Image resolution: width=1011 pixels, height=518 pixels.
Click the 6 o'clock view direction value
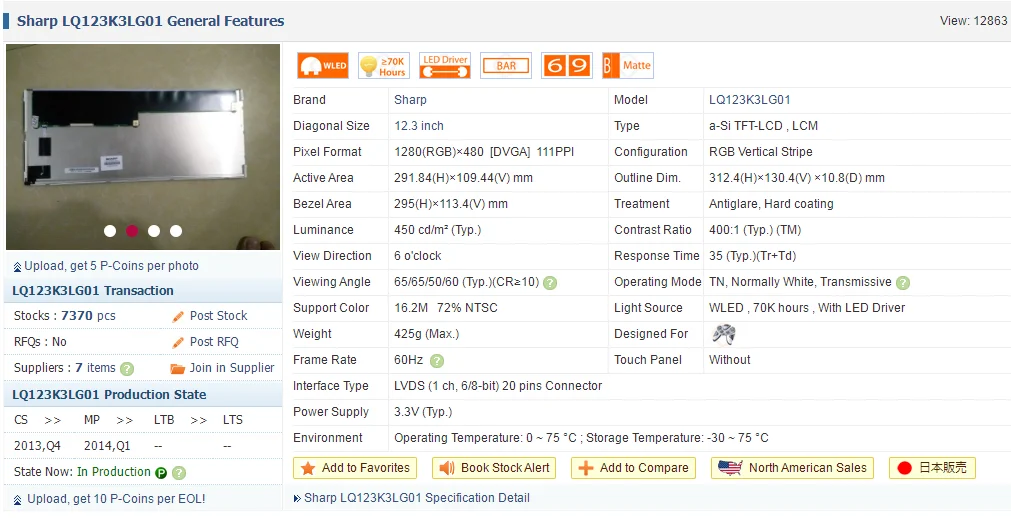coord(418,255)
